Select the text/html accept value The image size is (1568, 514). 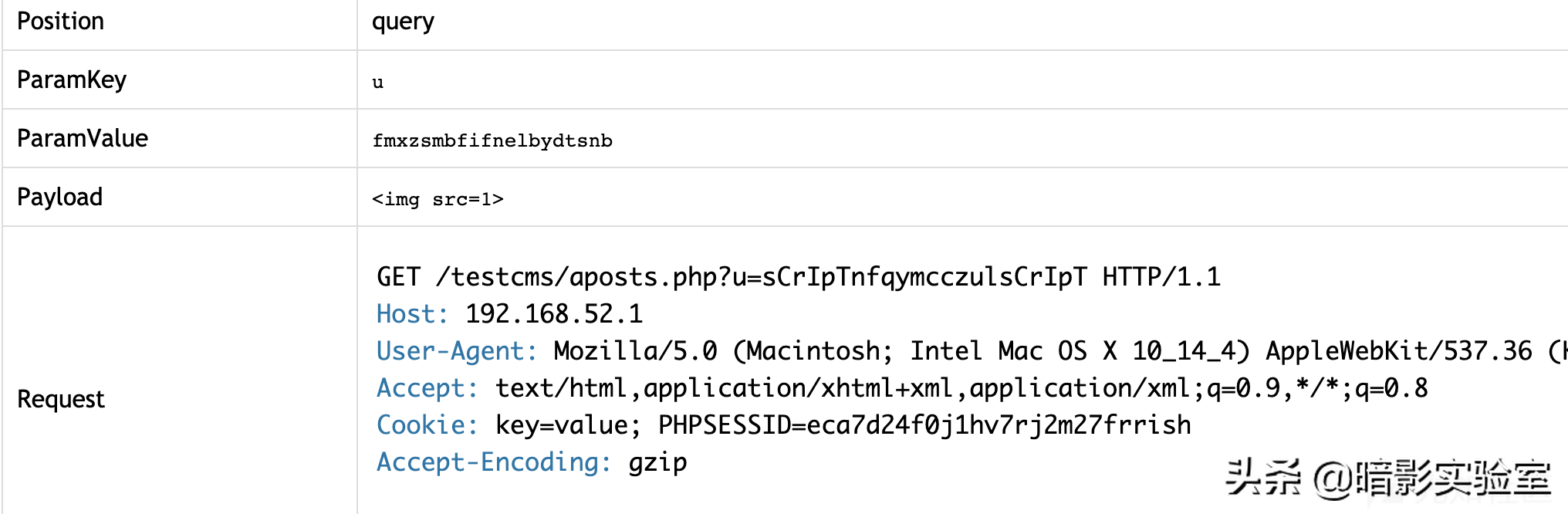tap(961, 388)
